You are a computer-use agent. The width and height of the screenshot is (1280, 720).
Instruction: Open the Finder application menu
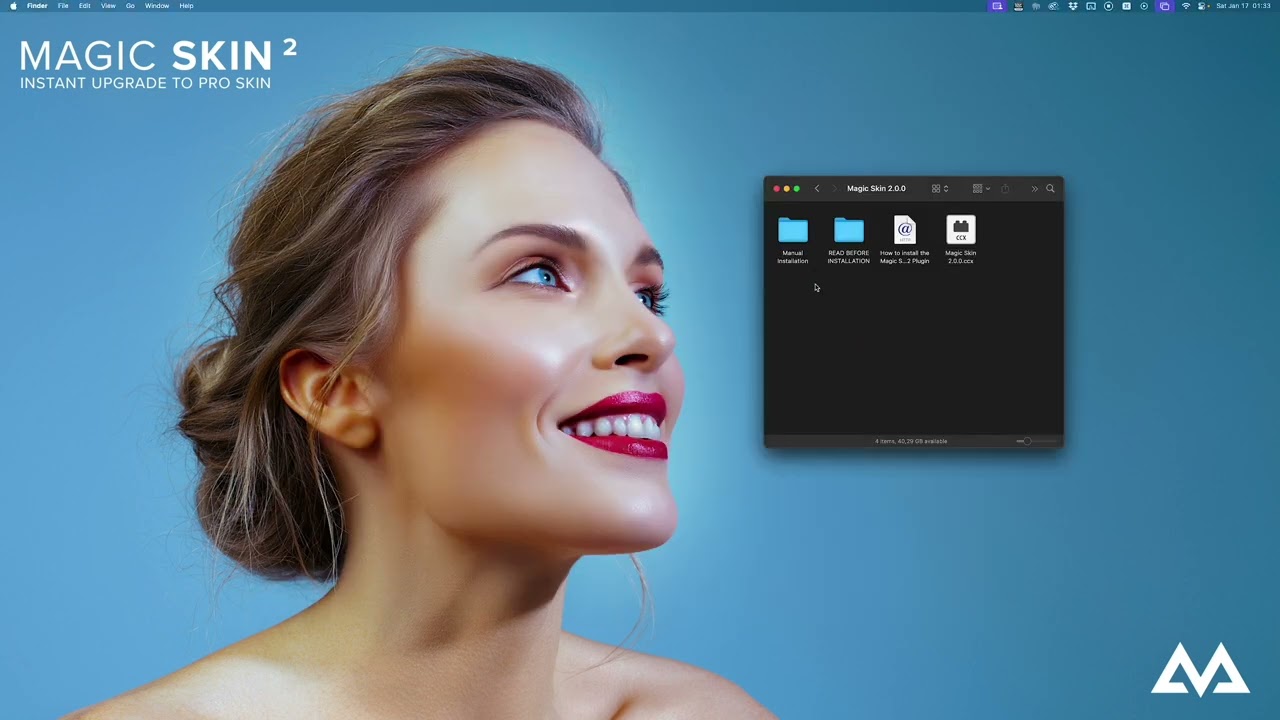coord(37,6)
